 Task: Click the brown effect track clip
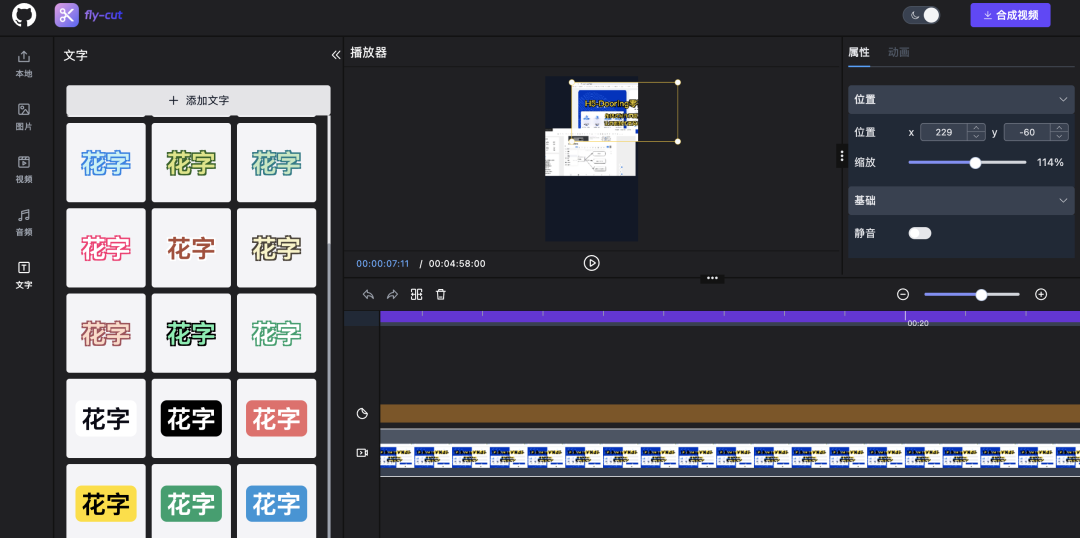pyautogui.click(x=730, y=413)
